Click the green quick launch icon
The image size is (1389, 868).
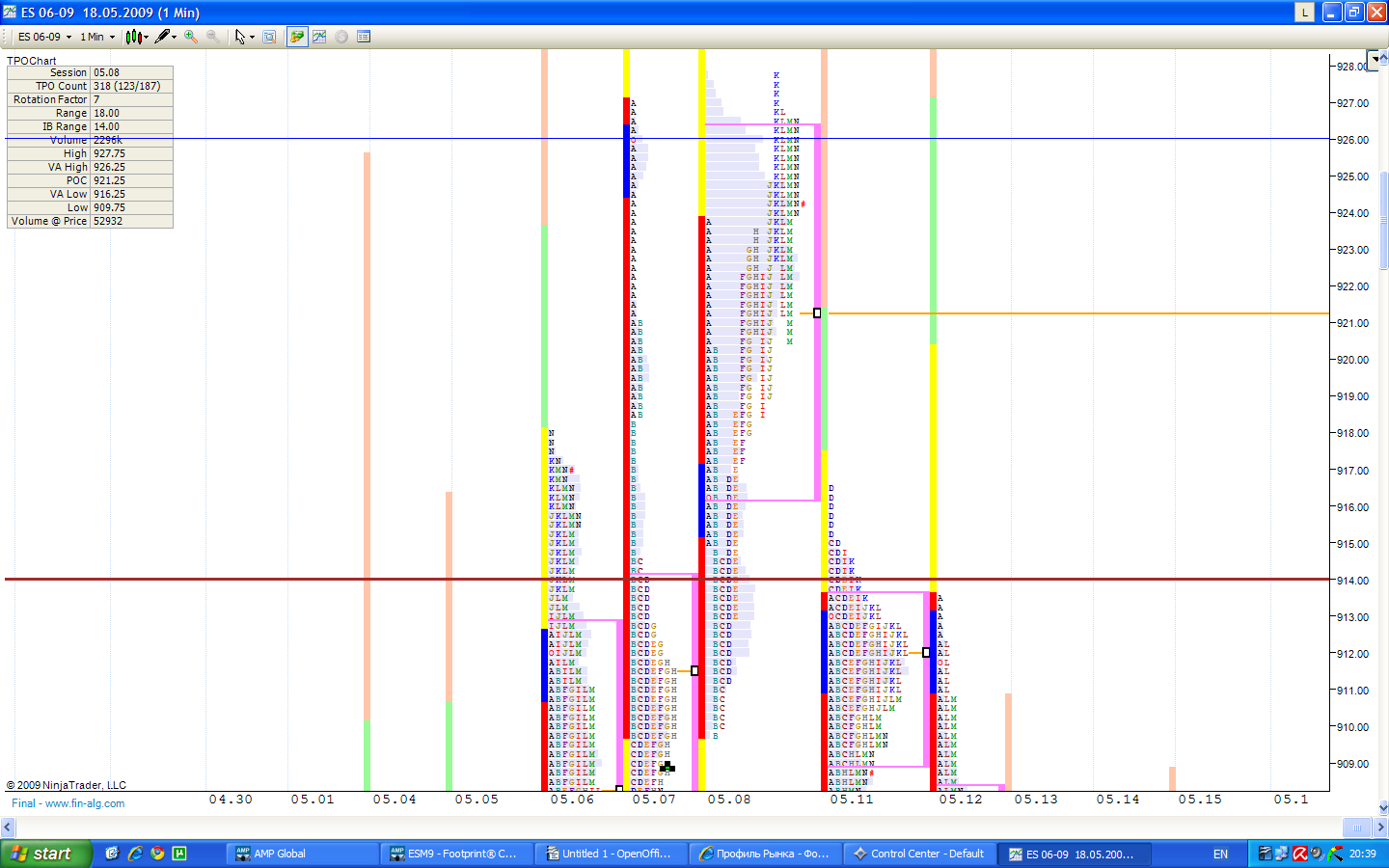point(179,854)
